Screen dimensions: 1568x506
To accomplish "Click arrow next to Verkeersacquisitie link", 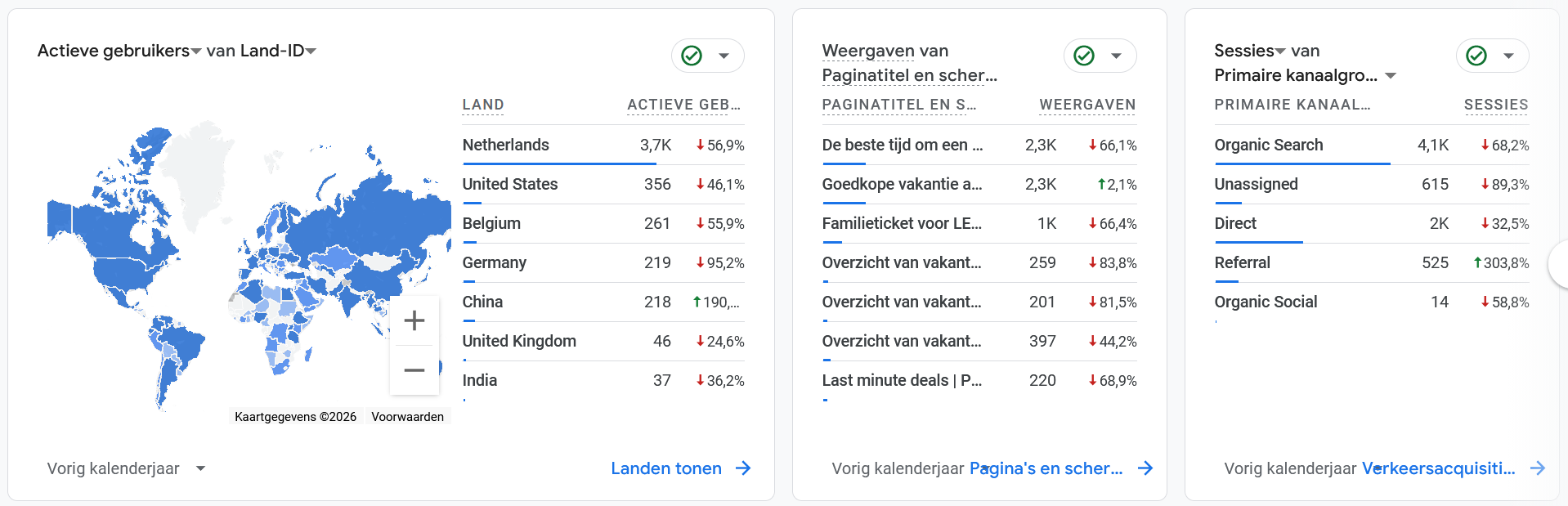I will point(1538,468).
